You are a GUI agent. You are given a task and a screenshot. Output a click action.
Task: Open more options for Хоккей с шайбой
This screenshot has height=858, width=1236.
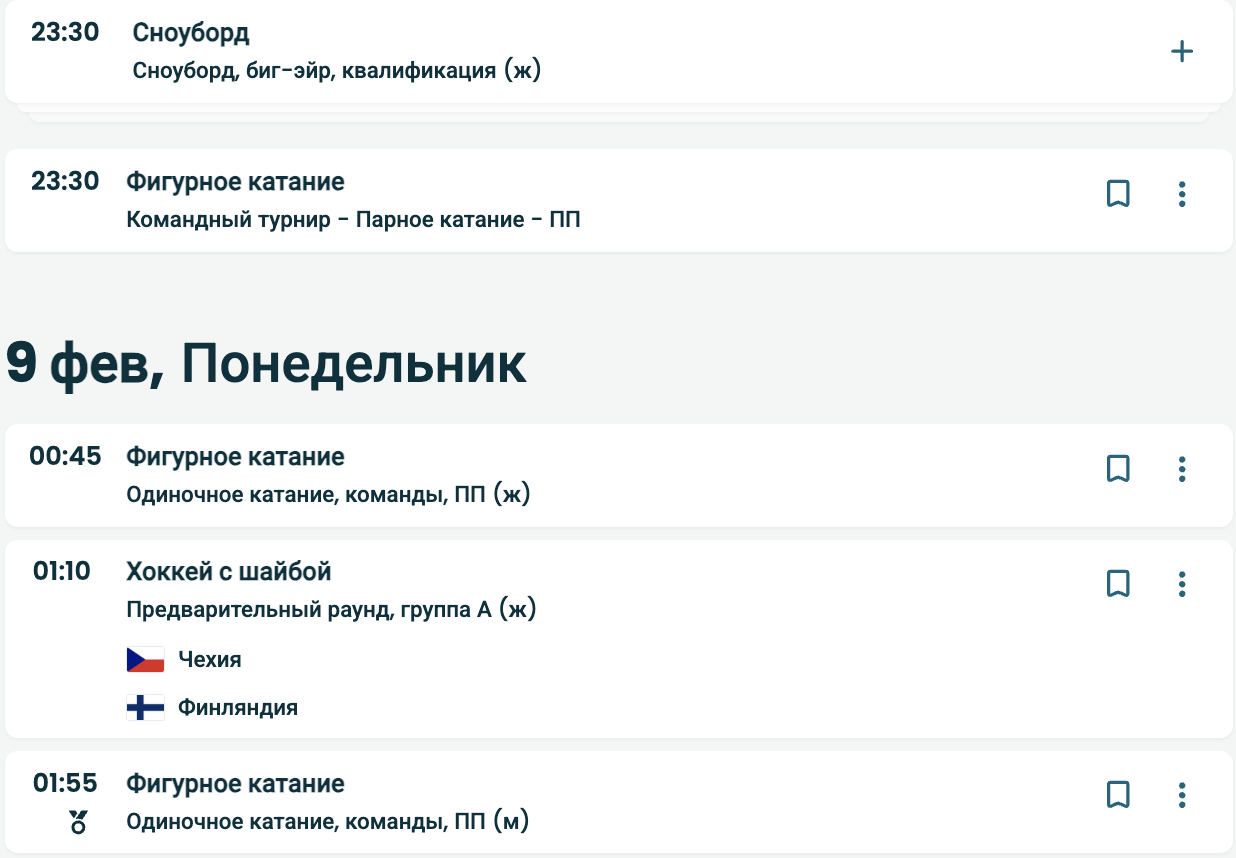pyautogui.click(x=1182, y=584)
